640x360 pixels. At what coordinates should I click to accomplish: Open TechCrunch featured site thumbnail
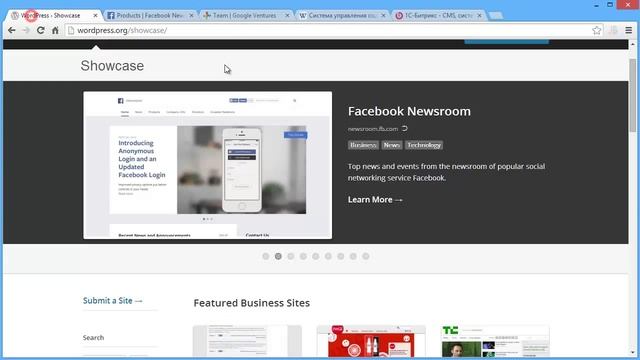pyautogui.click(x=495, y=341)
